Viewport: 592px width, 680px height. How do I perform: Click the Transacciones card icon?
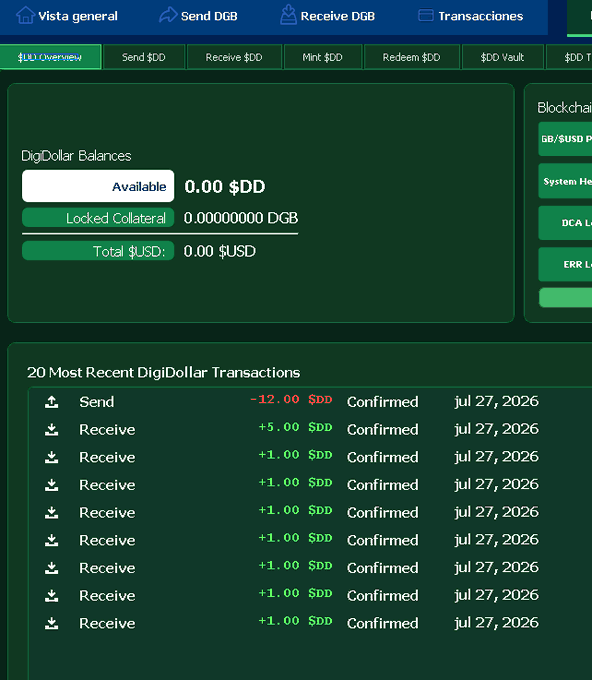point(425,16)
